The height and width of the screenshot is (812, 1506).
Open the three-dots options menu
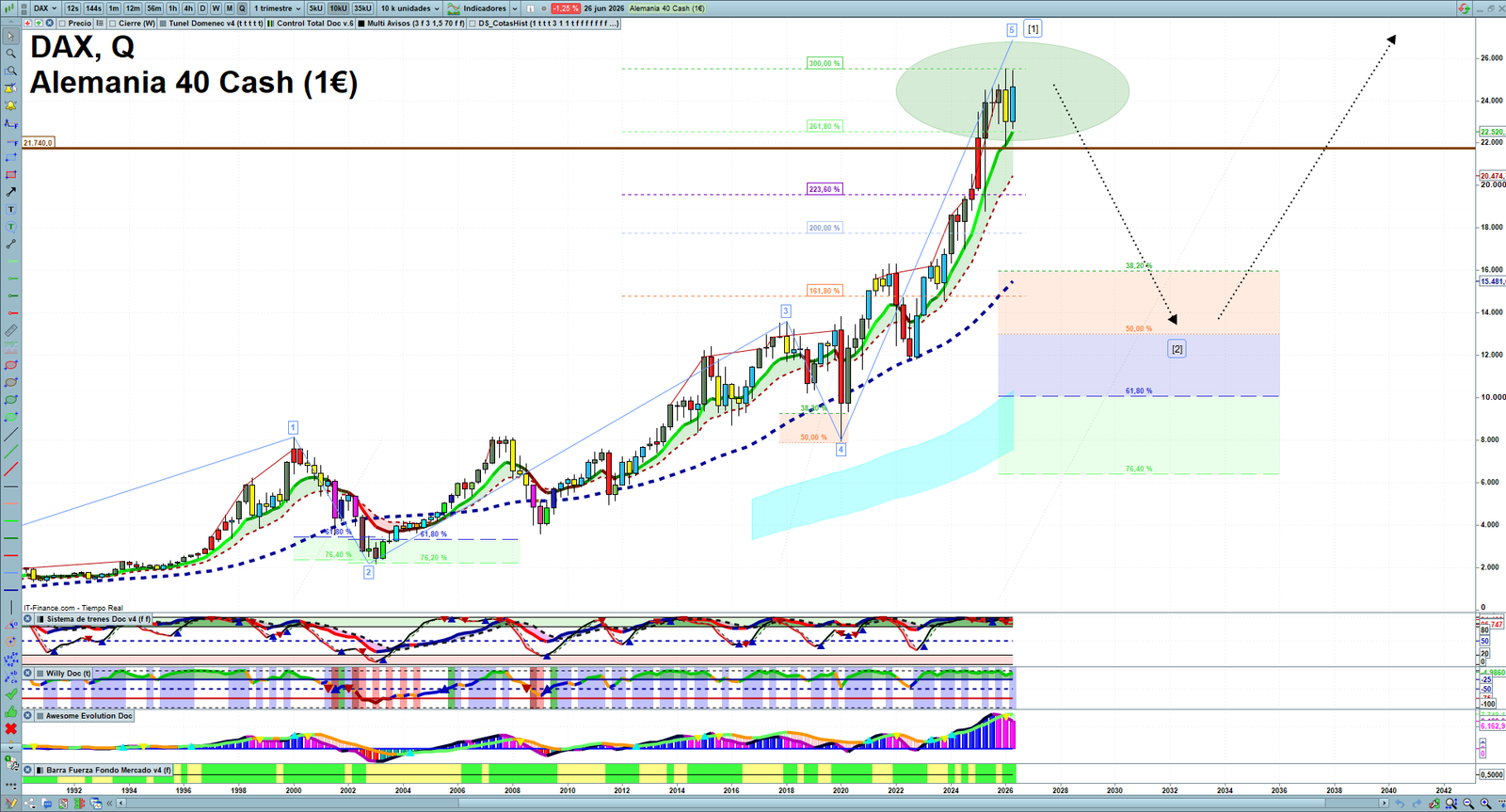coord(11,785)
